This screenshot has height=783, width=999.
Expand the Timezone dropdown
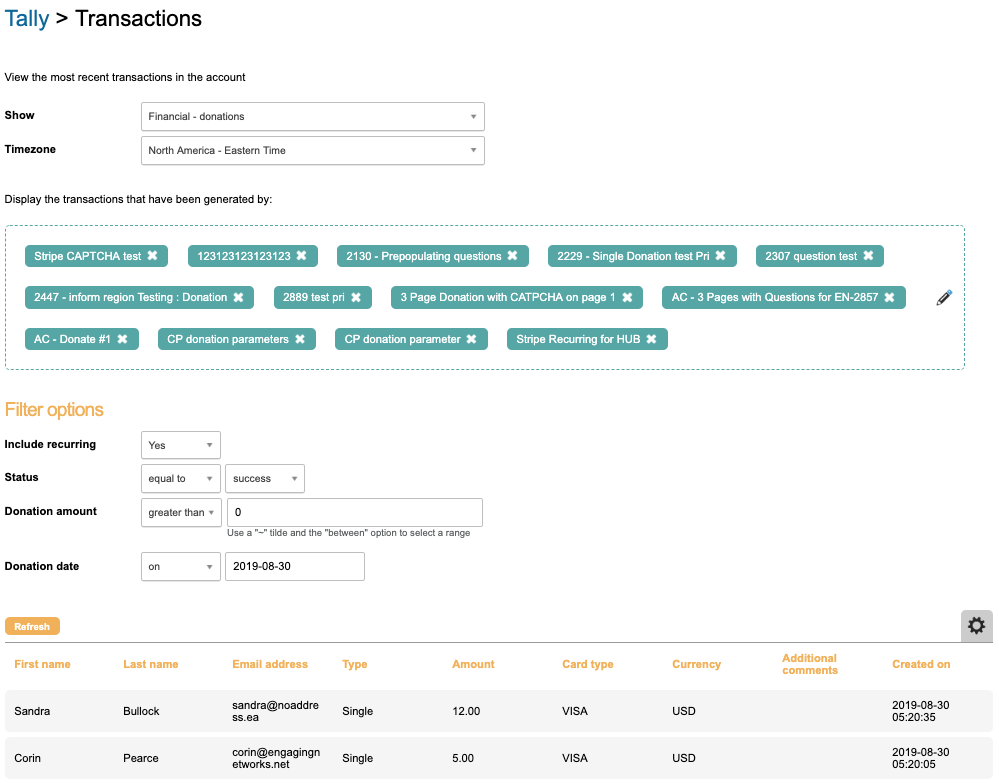[x=312, y=150]
